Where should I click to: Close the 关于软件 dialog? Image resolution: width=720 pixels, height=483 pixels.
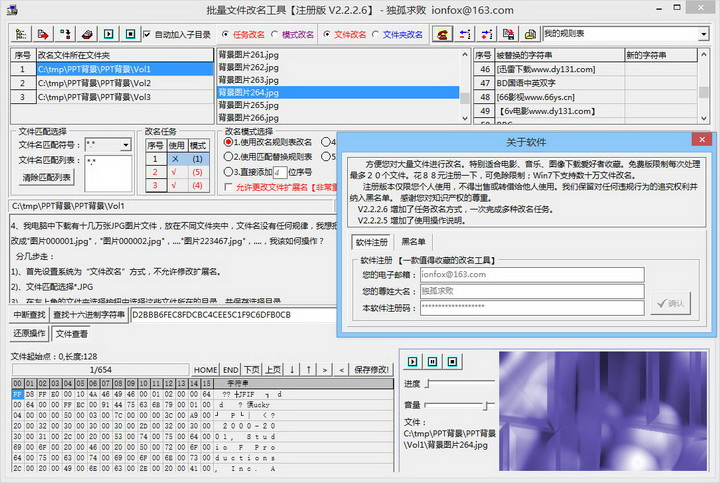702,140
